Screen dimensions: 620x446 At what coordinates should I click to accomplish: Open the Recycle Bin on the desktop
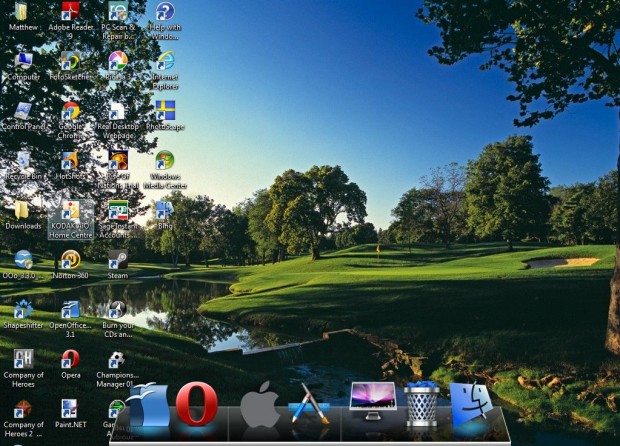click(x=22, y=160)
